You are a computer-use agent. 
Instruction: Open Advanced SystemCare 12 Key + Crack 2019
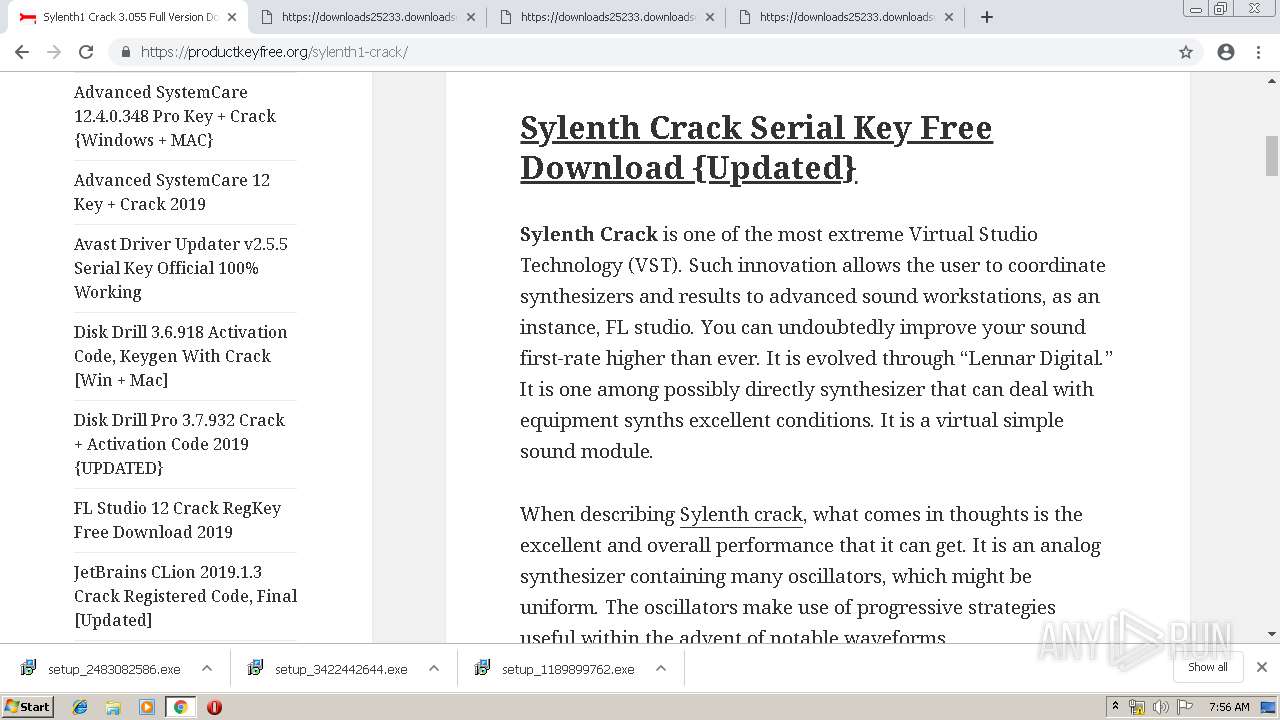click(x=172, y=192)
